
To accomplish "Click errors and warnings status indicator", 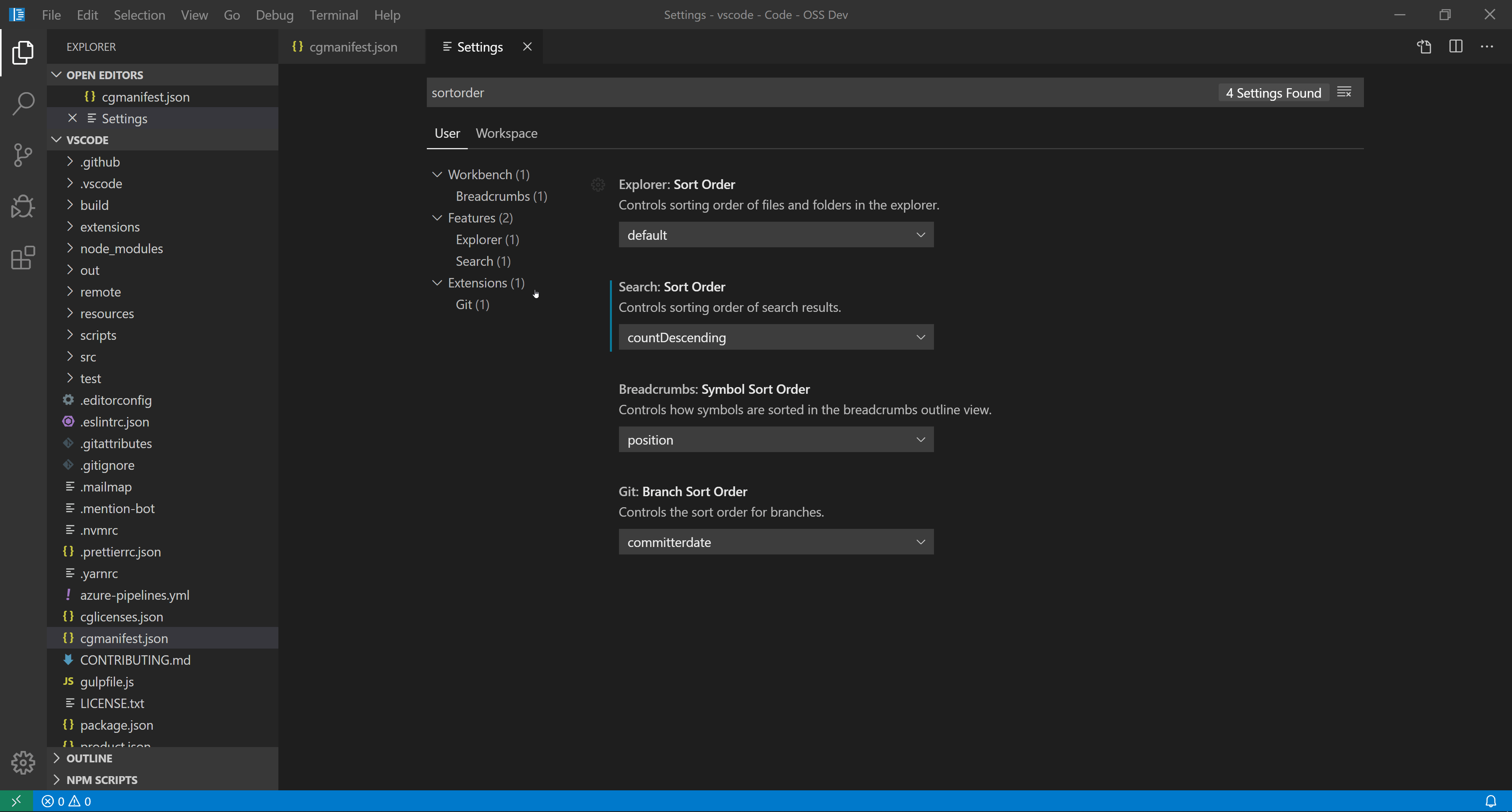I will point(66,801).
